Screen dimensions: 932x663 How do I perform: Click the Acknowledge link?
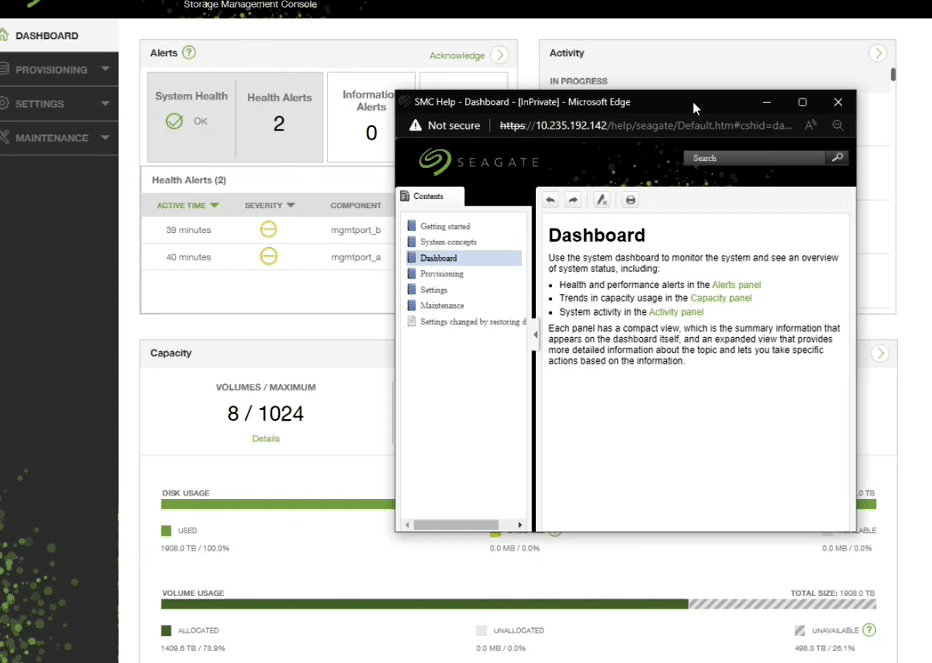(x=457, y=55)
